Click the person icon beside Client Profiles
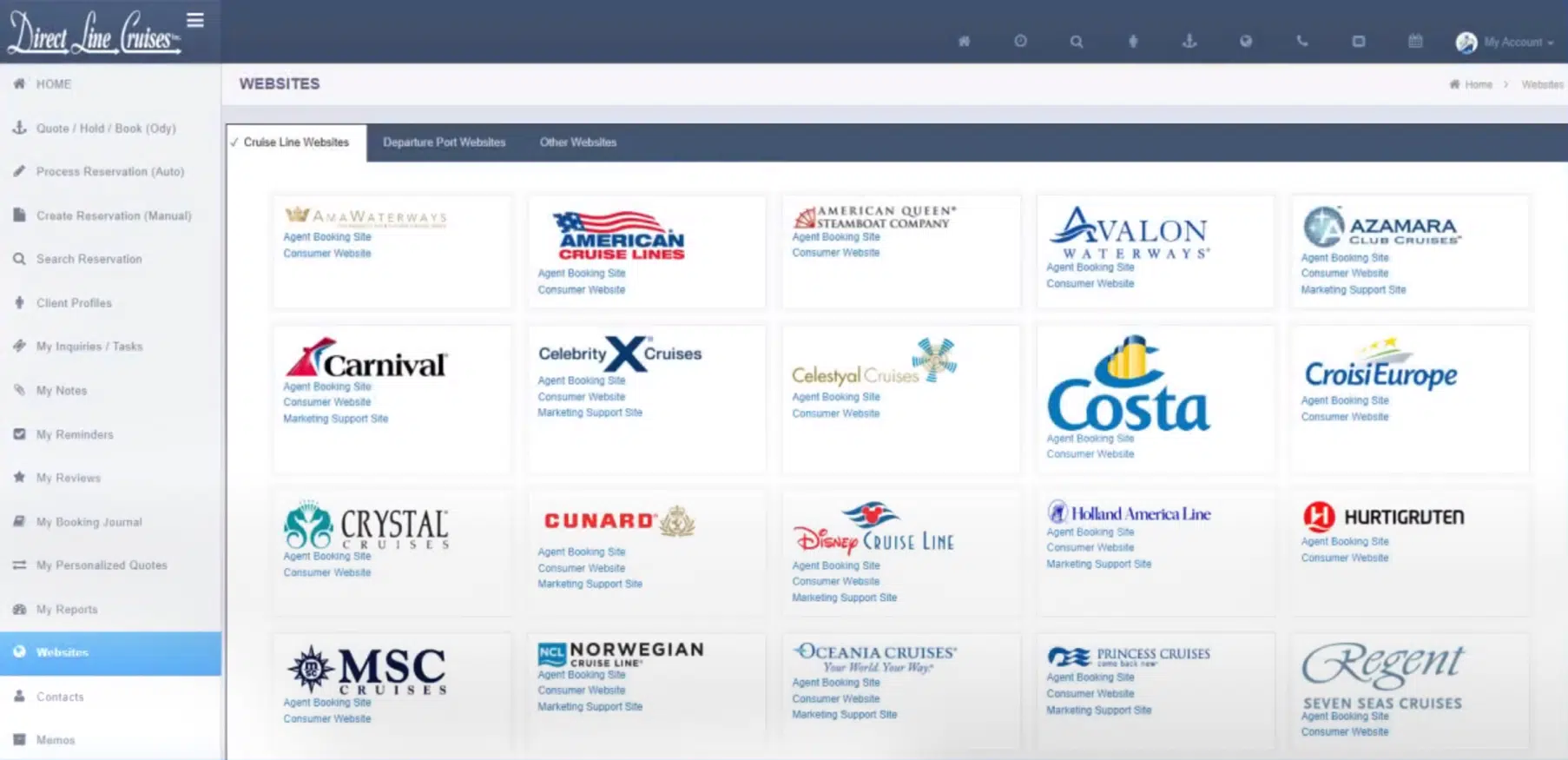This screenshot has height=760, width=1568. [19, 302]
